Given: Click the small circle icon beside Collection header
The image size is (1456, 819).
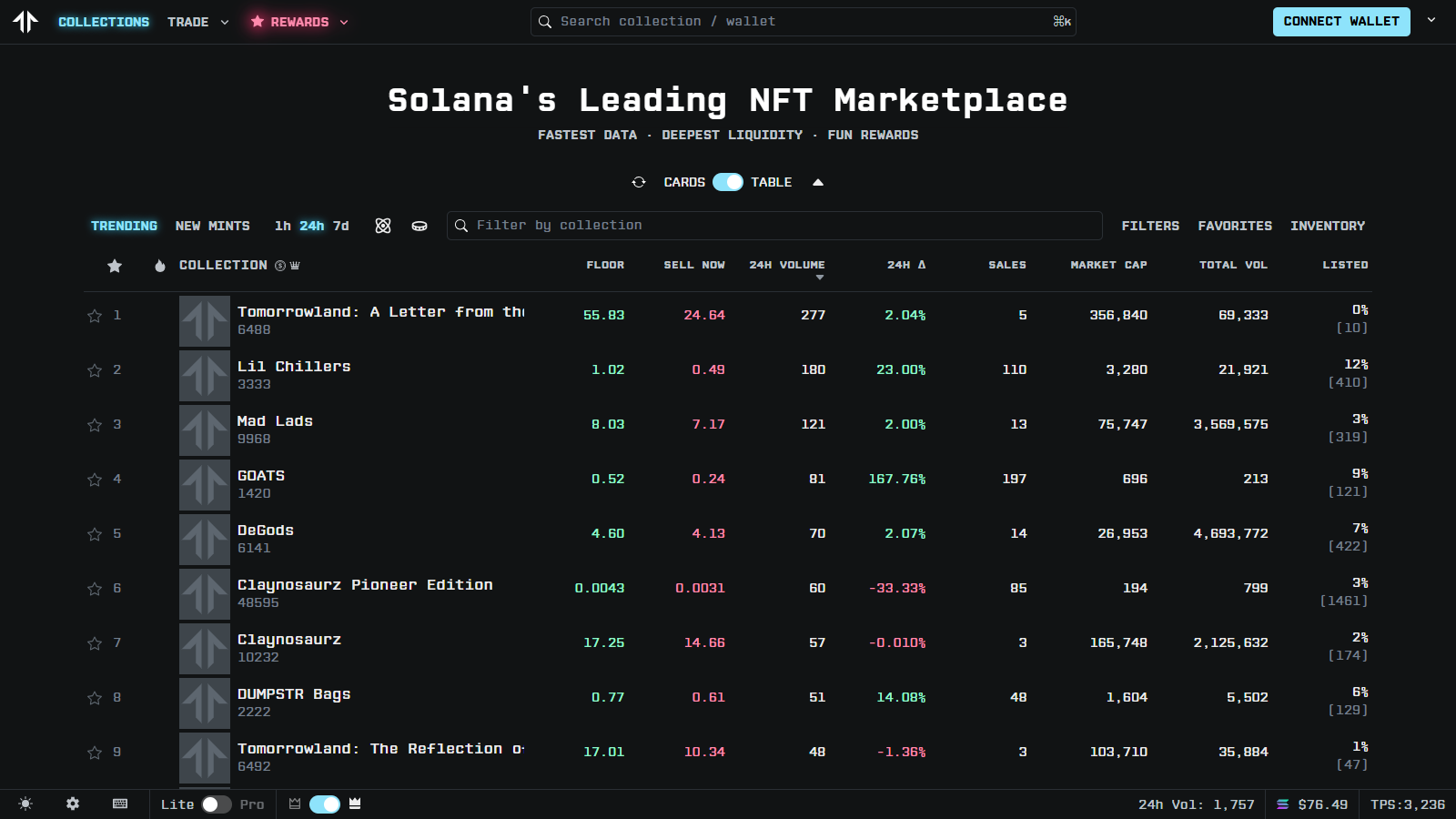Looking at the screenshot, I should coord(280,266).
